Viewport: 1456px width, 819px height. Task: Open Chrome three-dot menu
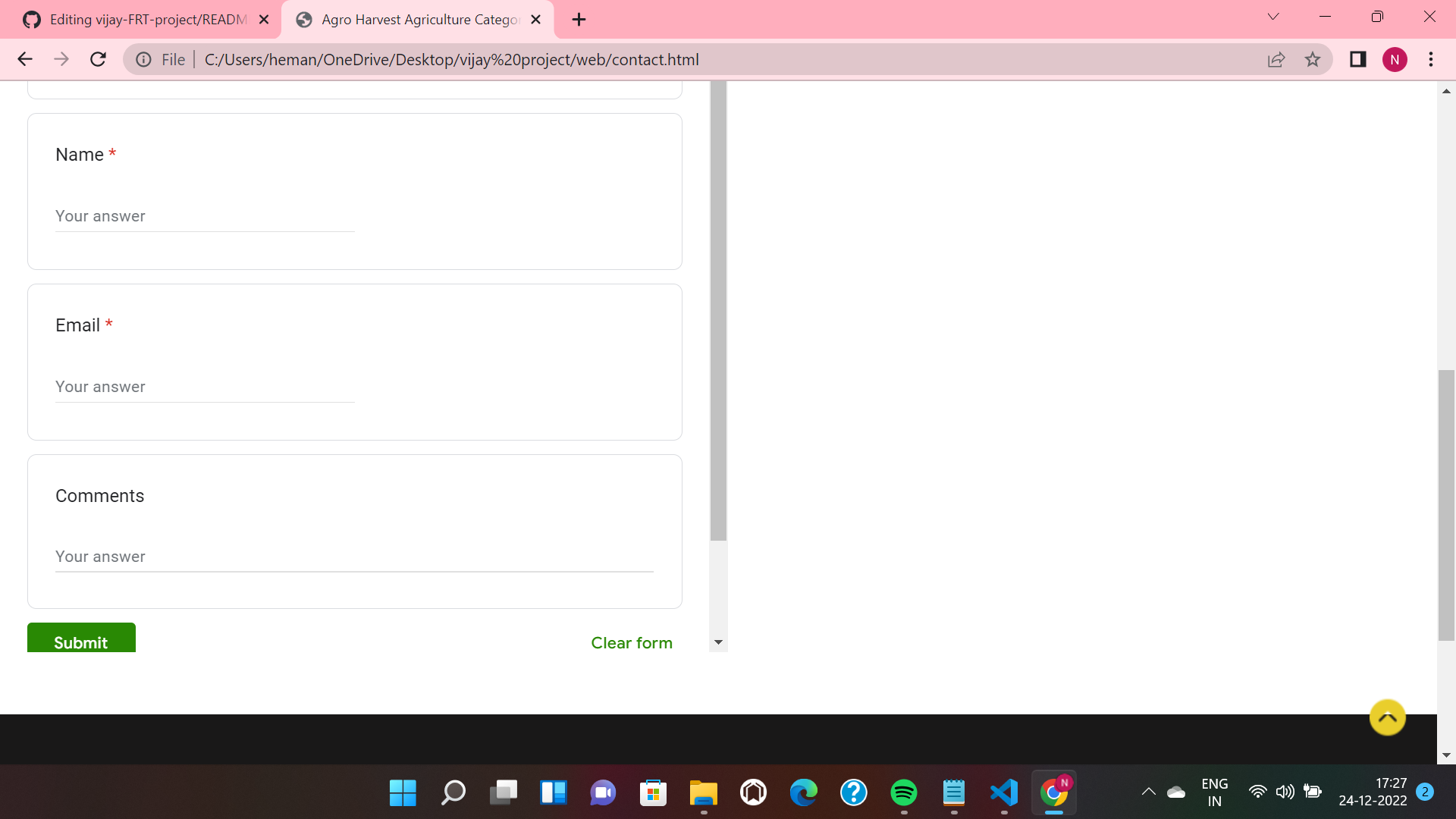pyautogui.click(x=1431, y=59)
